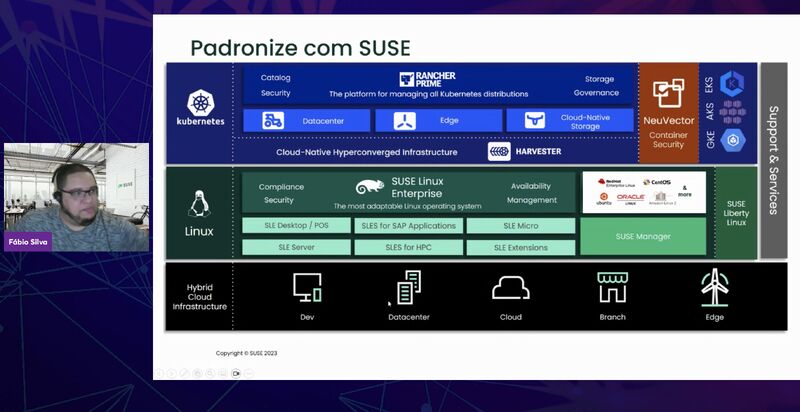800x412 pixels.
Task: Click the Kubernetes helm wheel logo
Action: click(x=201, y=102)
